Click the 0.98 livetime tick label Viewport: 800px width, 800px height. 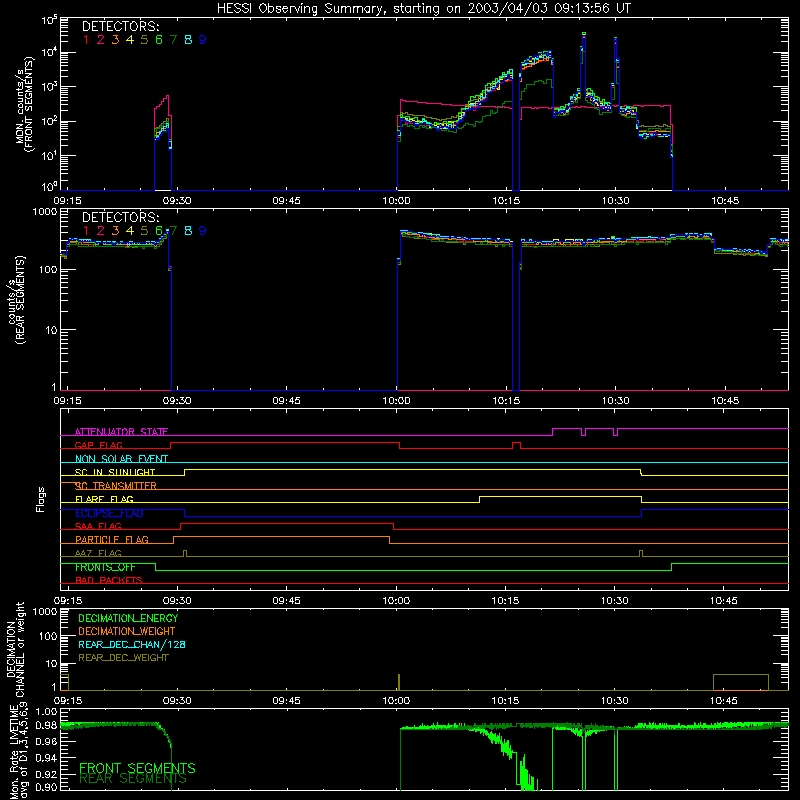[46, 726]
